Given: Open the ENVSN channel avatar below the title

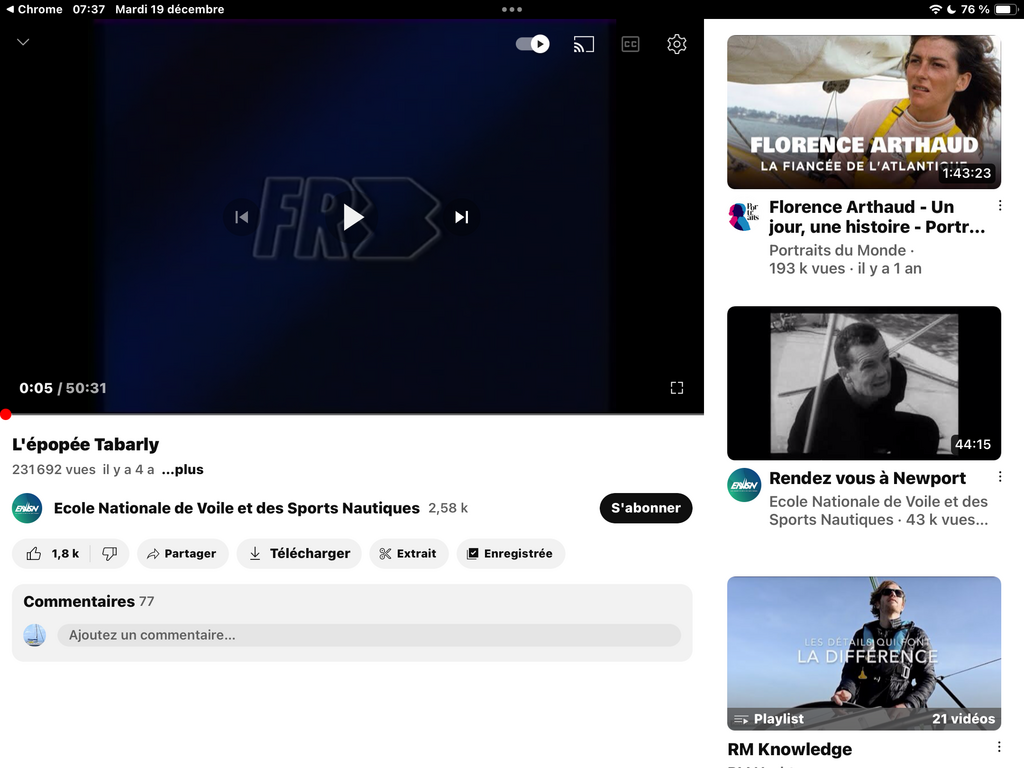Looking at the screenshot, I should point(27,508).
